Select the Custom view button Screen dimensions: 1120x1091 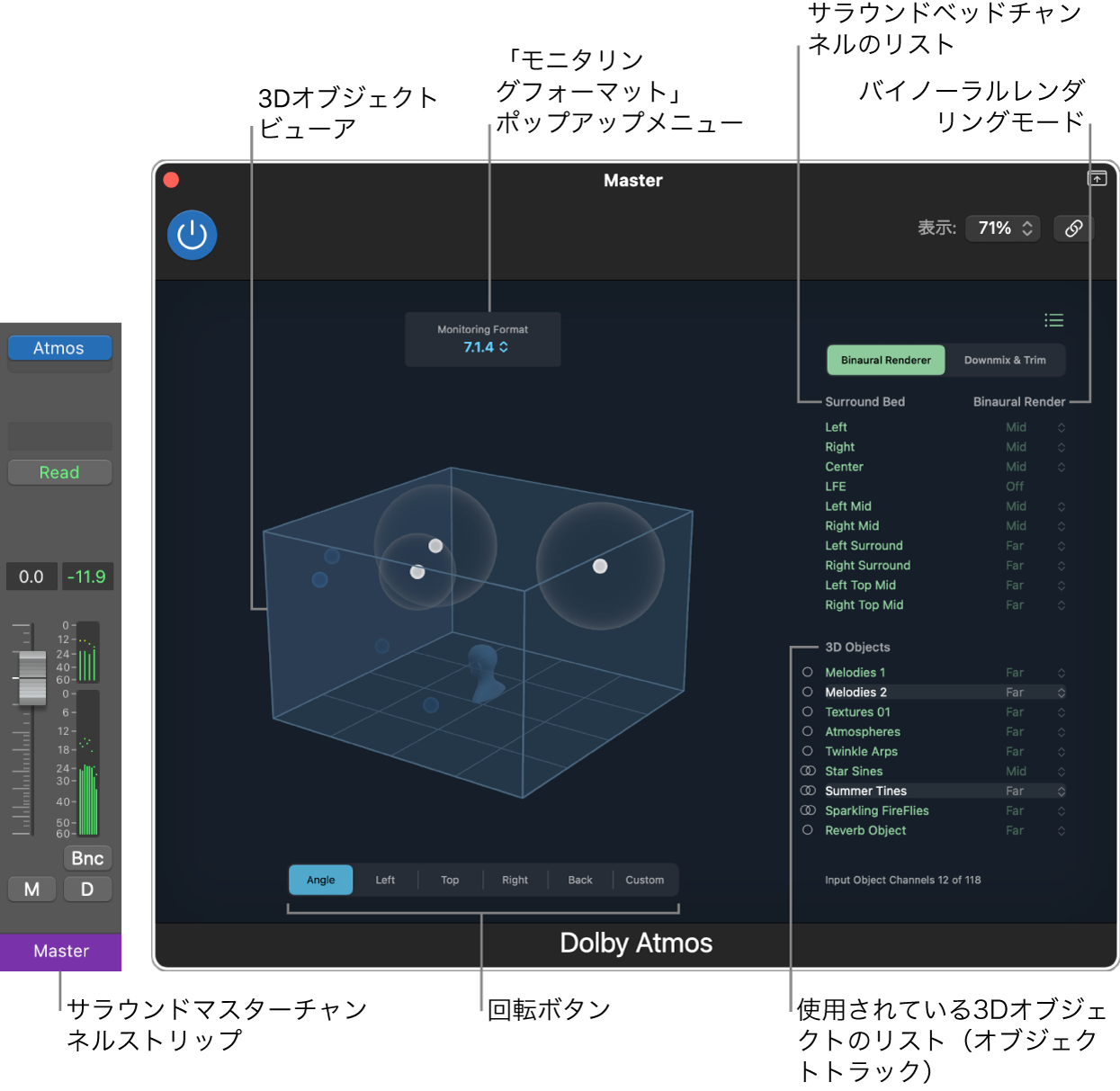click(645, 880)
